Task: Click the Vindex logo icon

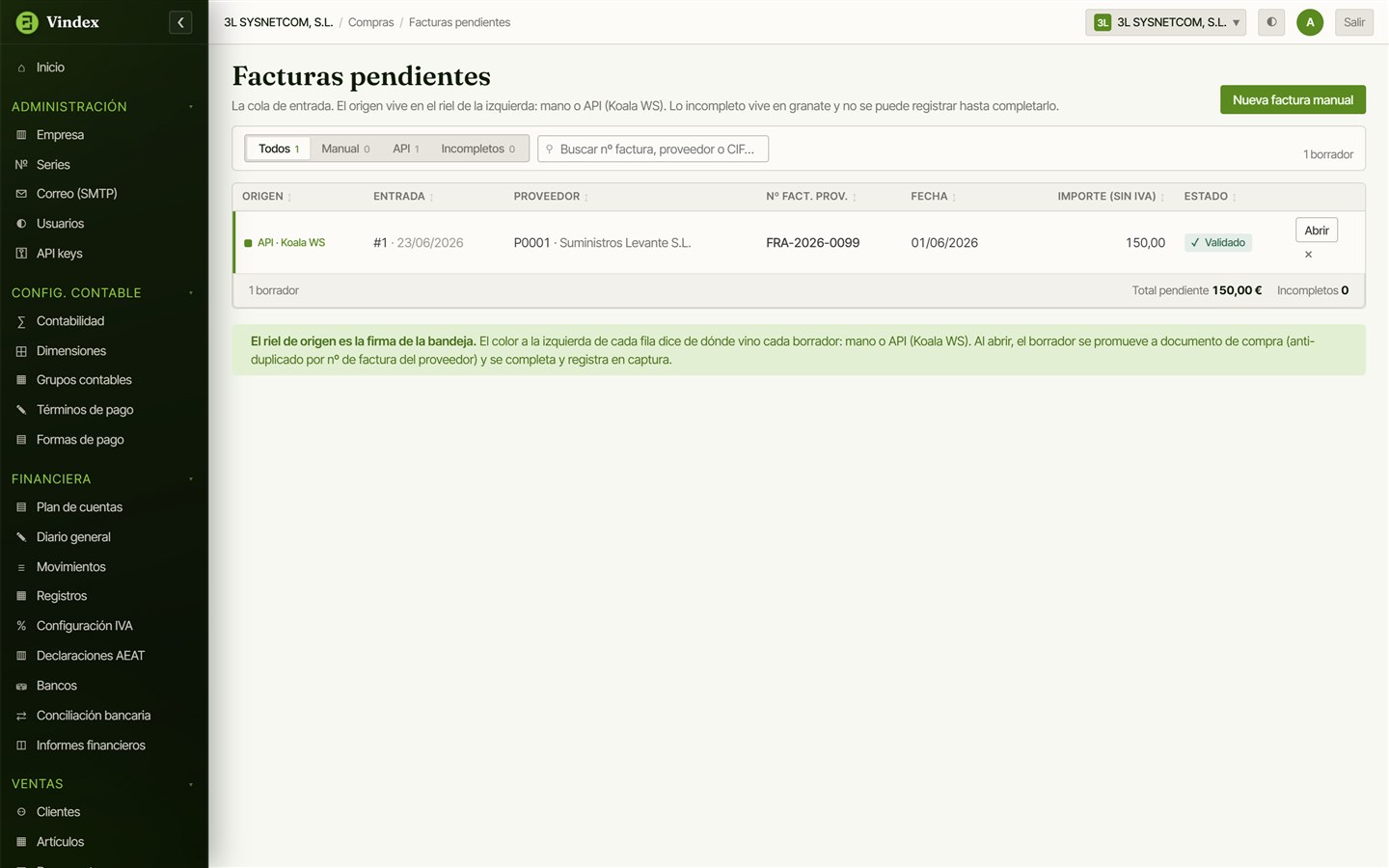Action: click(x=27, y=22)
